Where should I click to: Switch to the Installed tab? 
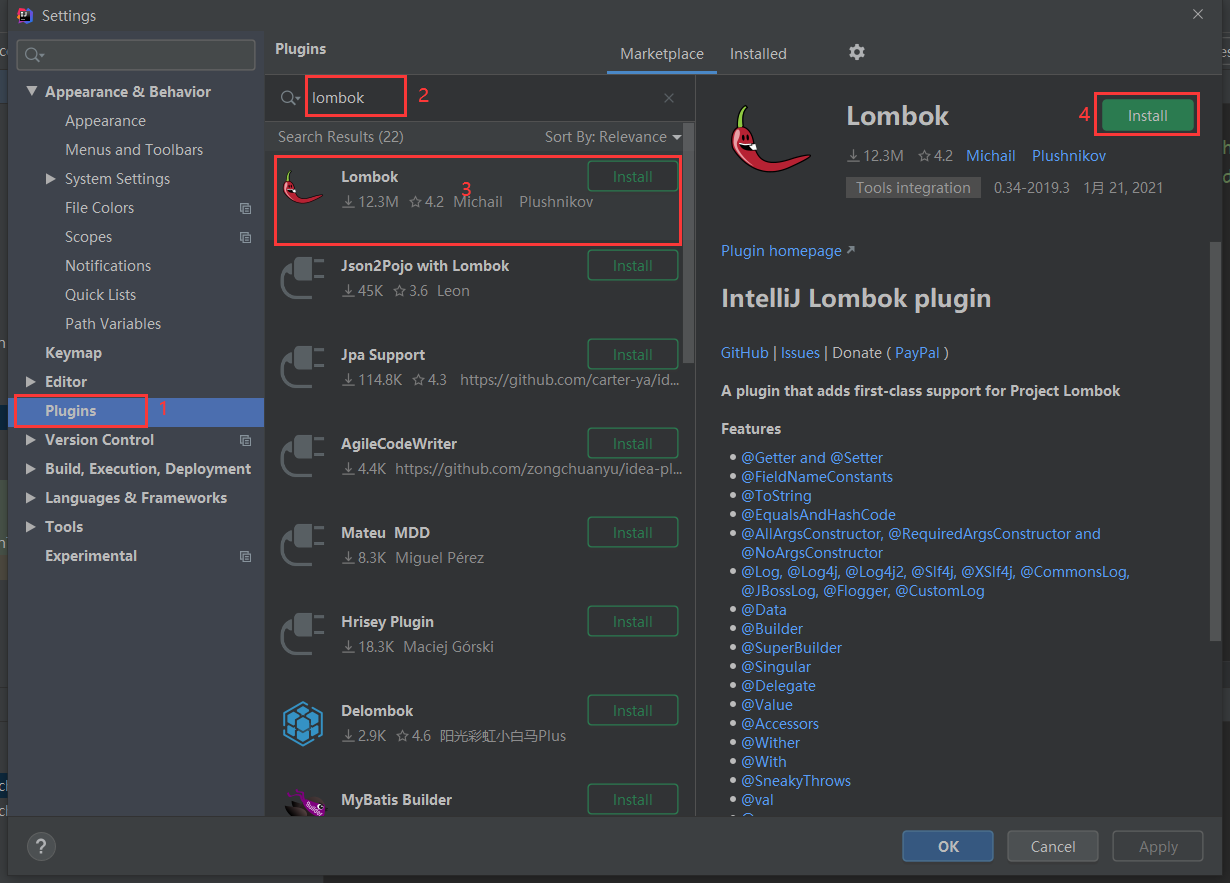tap(758, 54)
